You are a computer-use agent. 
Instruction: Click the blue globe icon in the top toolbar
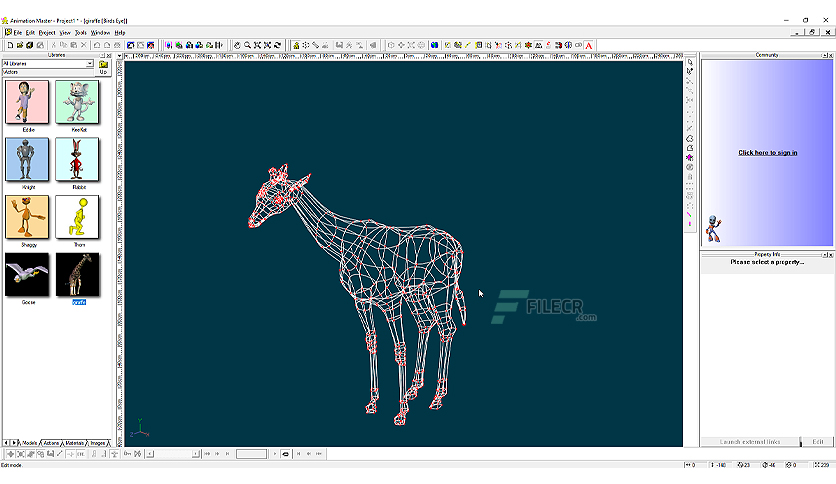(435, 45)
